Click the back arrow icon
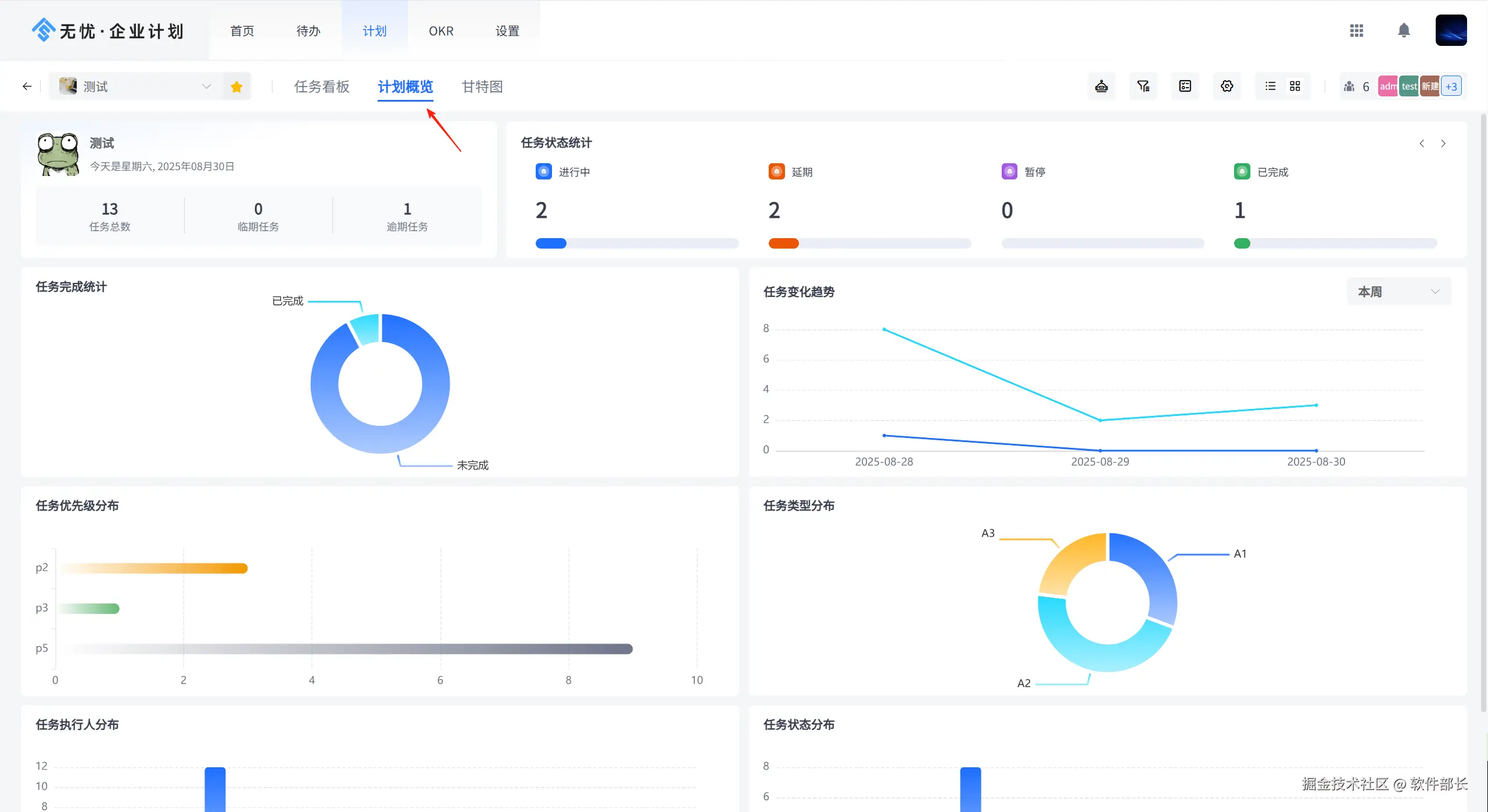This screenshot has width=1488, height=812. [27, 87]
